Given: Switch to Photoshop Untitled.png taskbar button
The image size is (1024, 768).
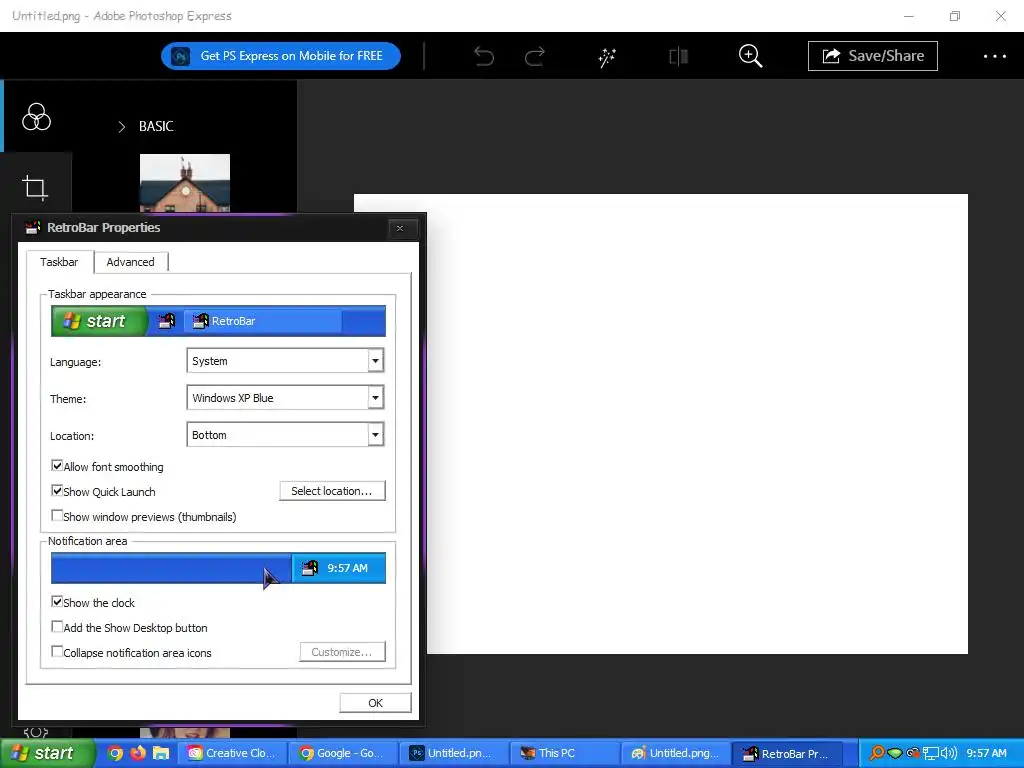Looking at the screenshot, I should click(453, 753).
